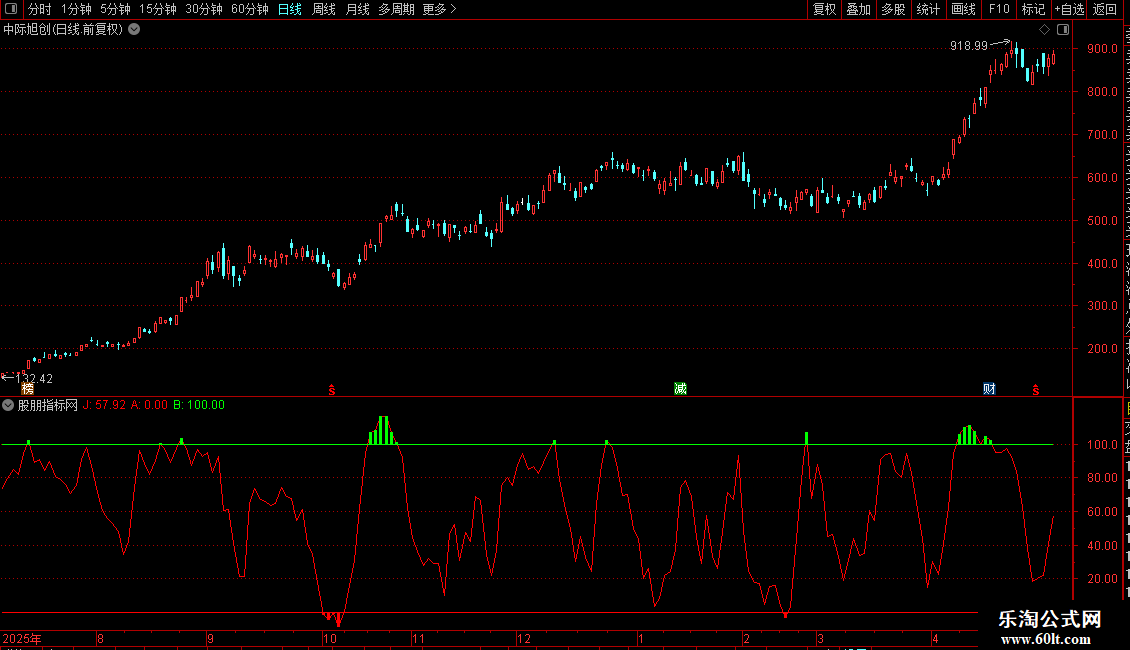
Task: Open the 股朋指标网 indicator dropdown
Action: (x=8, y=405)
